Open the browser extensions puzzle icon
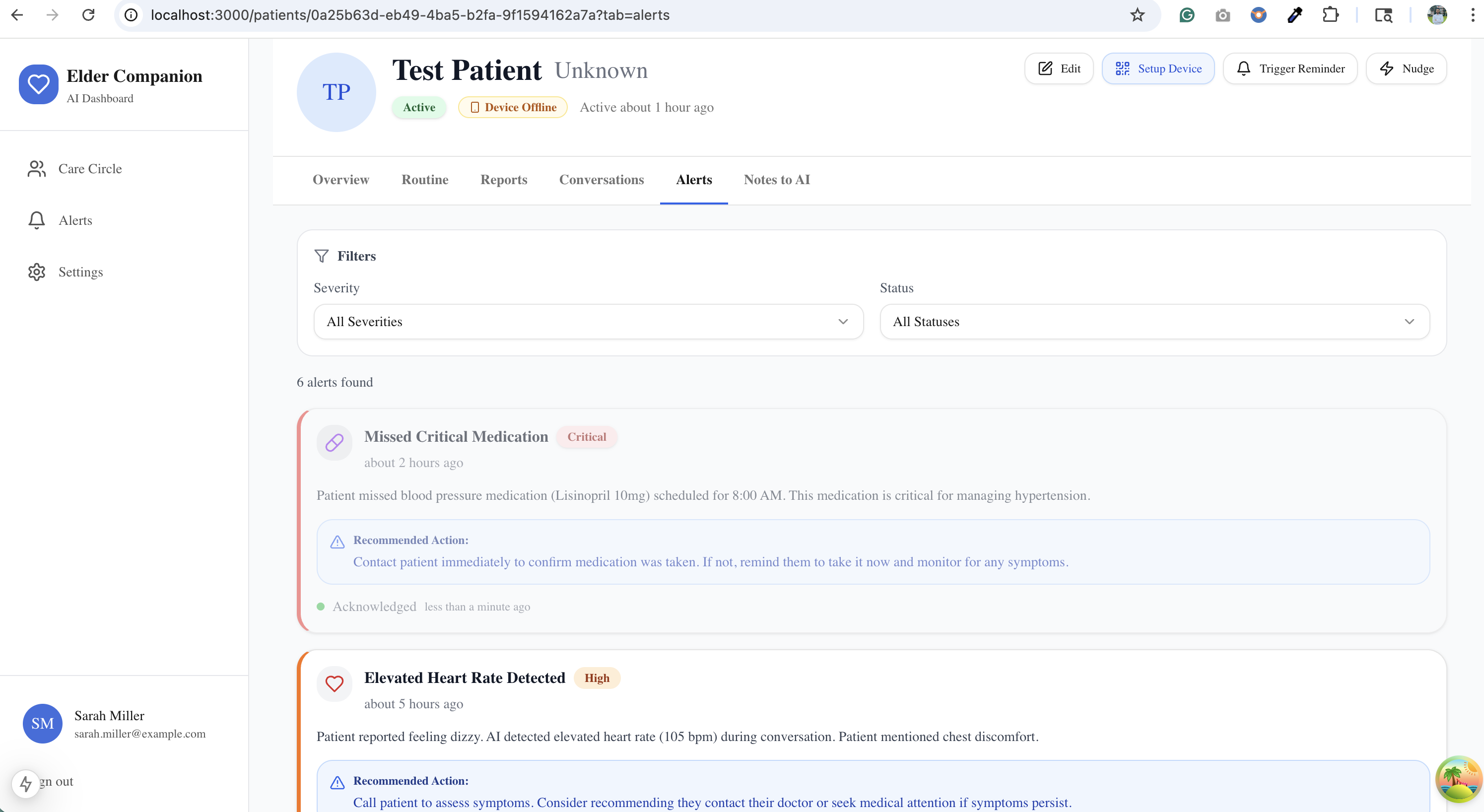The height and width of the screenshot is (812, 1484). pyautogui.click(x=1330, y=15)
